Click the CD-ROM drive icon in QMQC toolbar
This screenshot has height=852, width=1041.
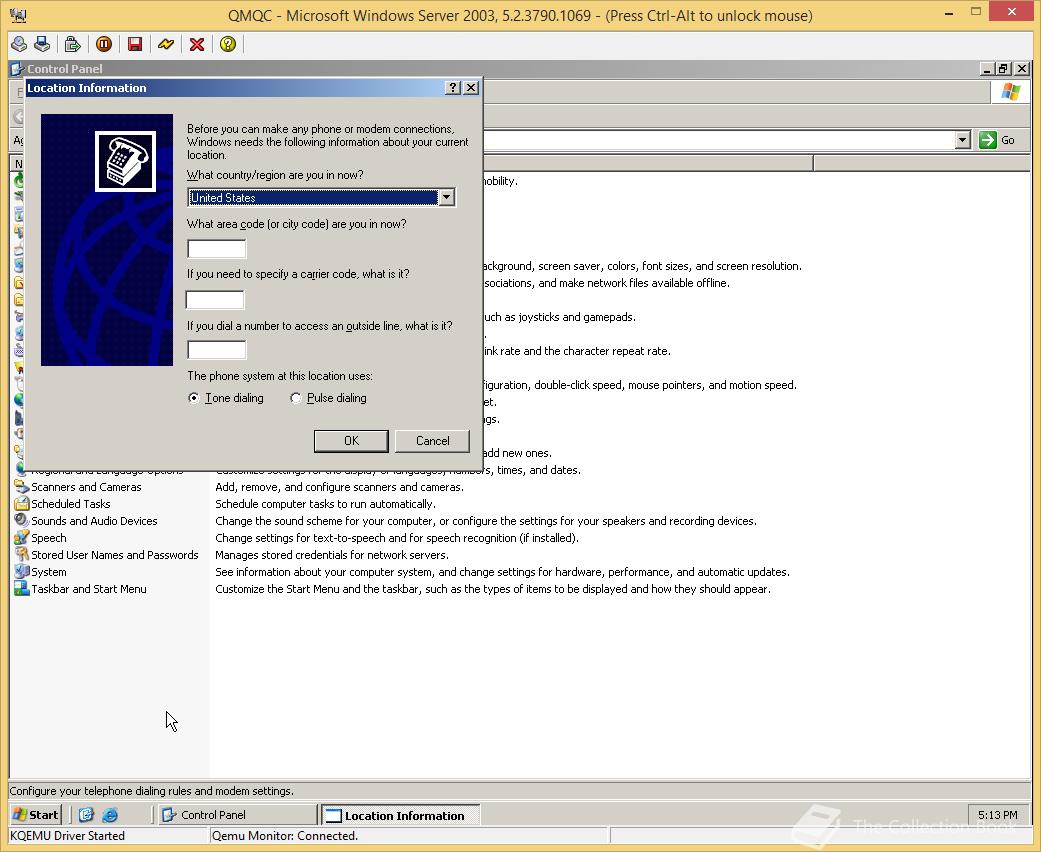click(x=19, y=44)
